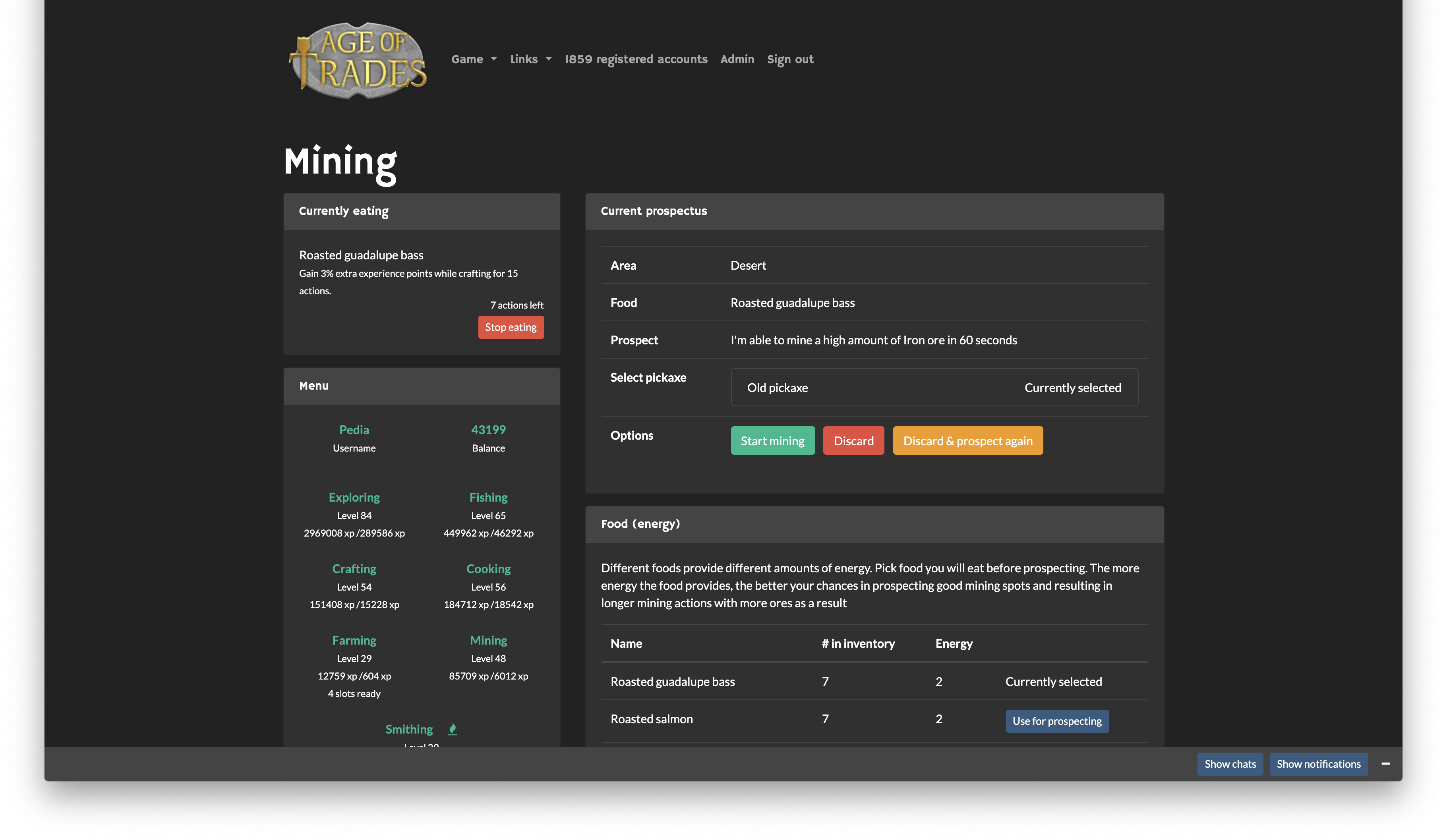Click Discard & prospect again
Image resolution: width=1447 pixels, height=840 pixels.
[967, 440]
